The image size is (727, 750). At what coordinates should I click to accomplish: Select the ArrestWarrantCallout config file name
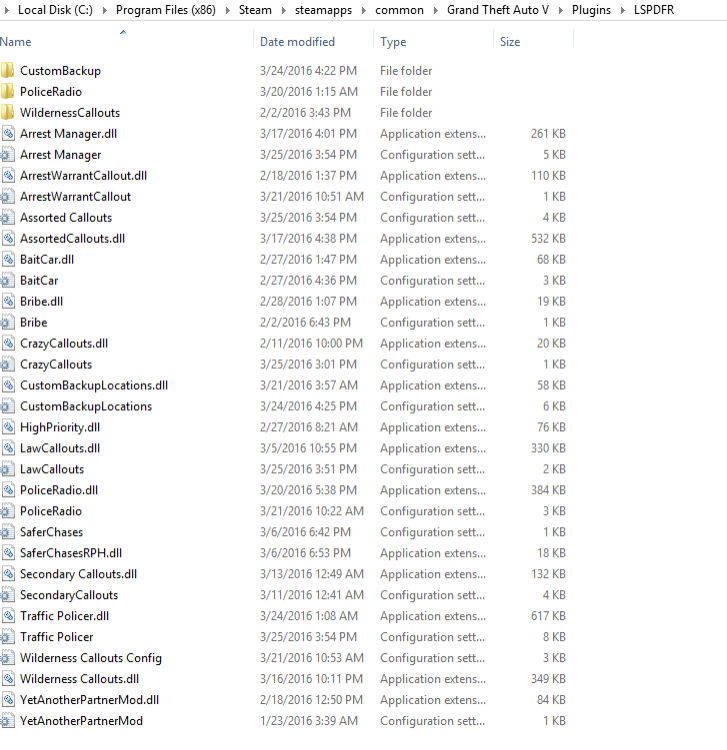pos(76,197)
